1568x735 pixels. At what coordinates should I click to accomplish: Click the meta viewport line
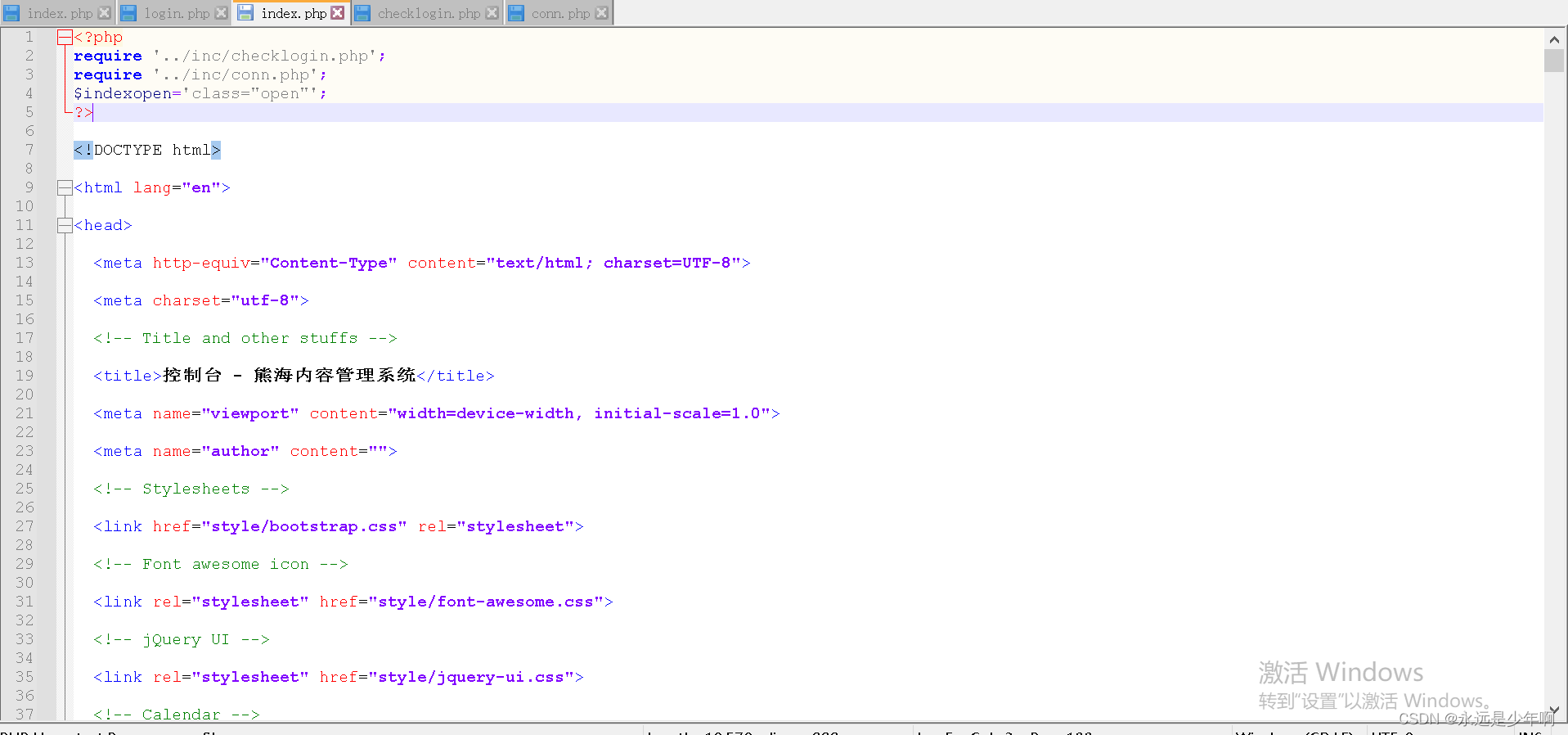436,413
